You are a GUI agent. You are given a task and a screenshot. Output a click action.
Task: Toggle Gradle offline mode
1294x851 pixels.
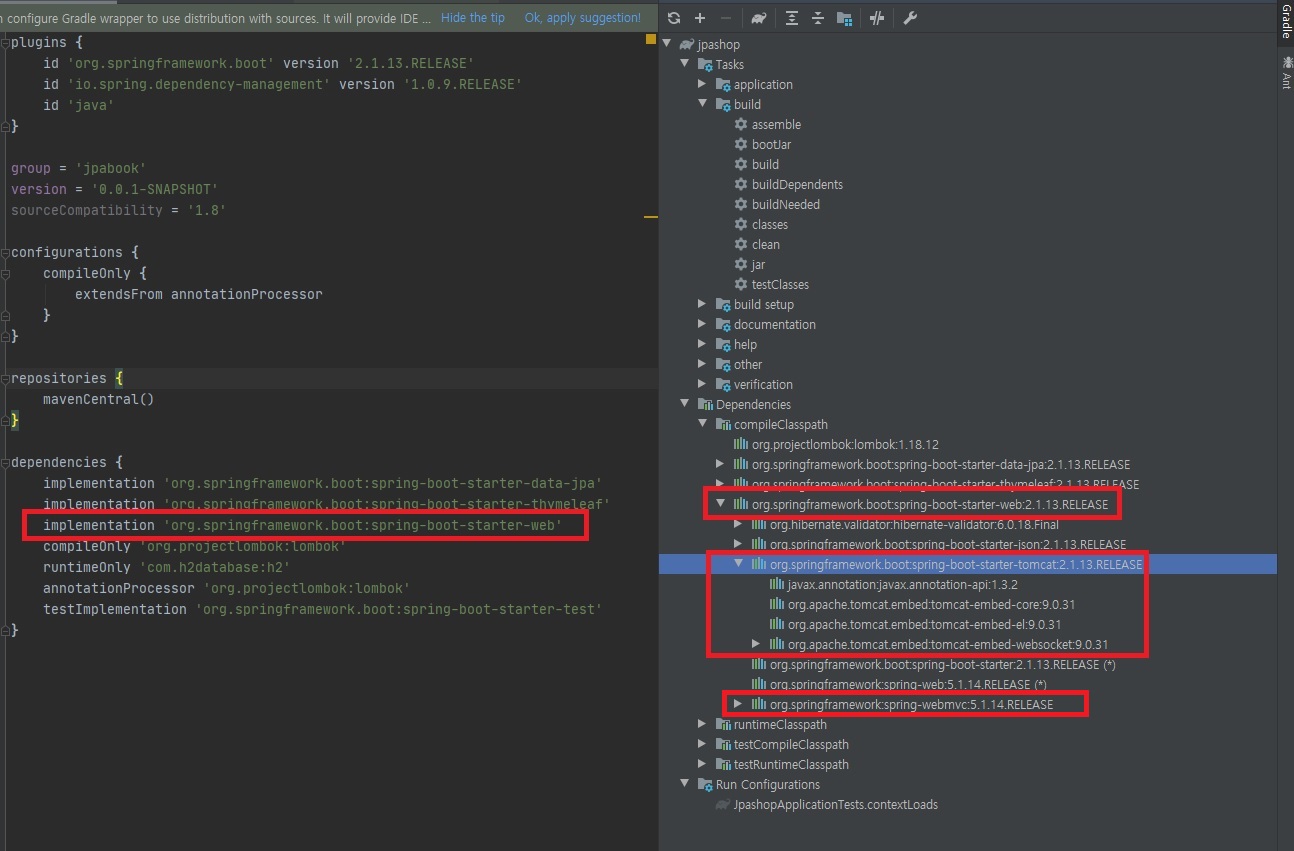point(877,18)
